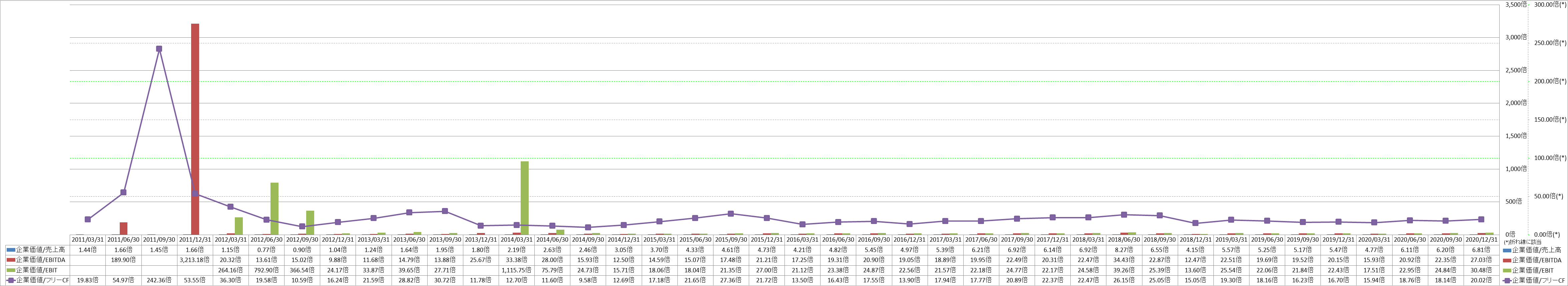Image resolution: width=1568 pixels, height=286 pixels.
Task: Click the tall red EBITDA bar at 2011/12/31
Action: pyautogui.click(x=195, y=129)
